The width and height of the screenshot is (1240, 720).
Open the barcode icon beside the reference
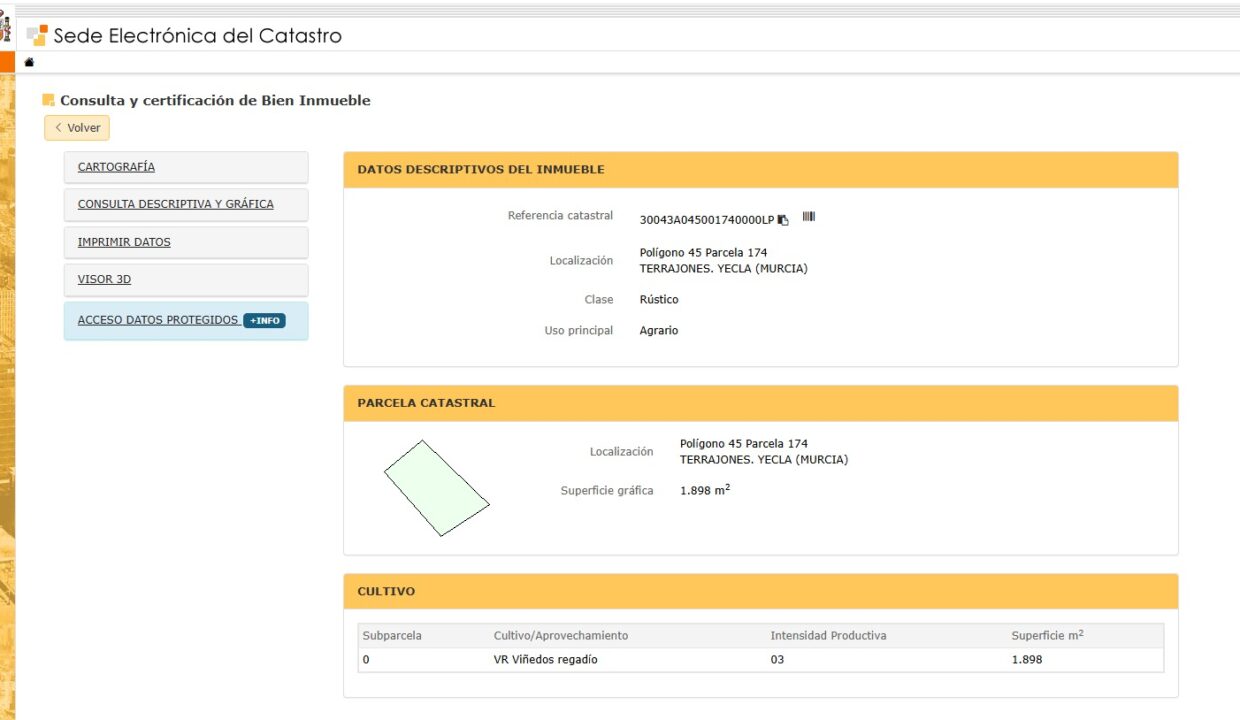click(x=809, y=217)
